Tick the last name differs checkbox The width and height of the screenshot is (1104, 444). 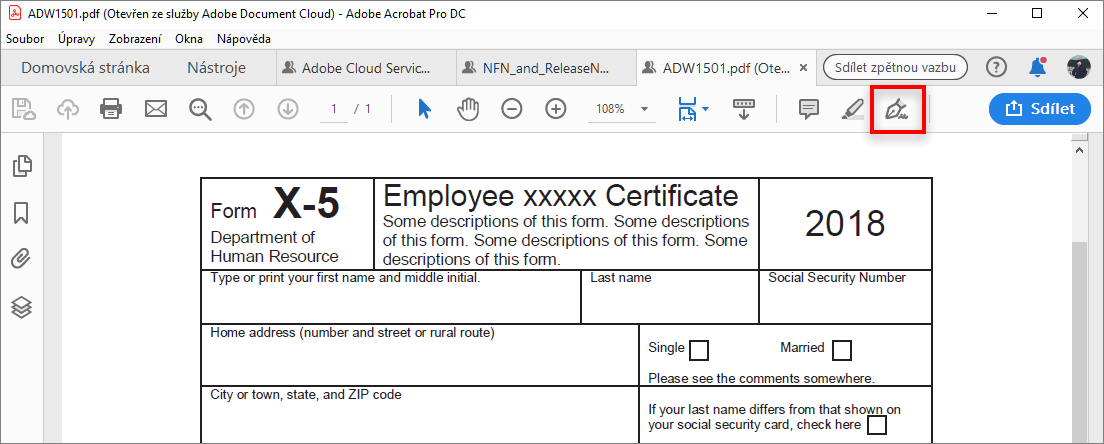pyautogui.click(x=877, y=426)
